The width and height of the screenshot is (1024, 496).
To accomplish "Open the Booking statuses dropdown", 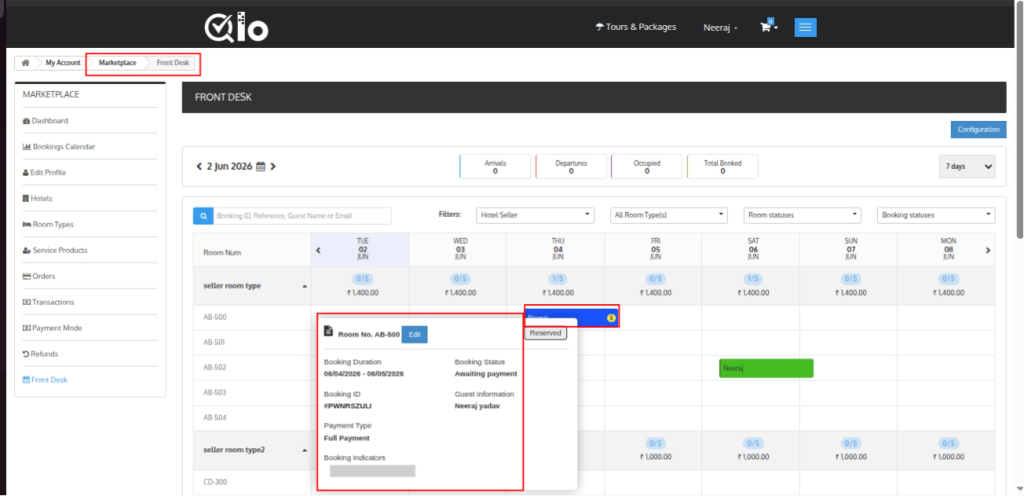I will tap(936, 215).
